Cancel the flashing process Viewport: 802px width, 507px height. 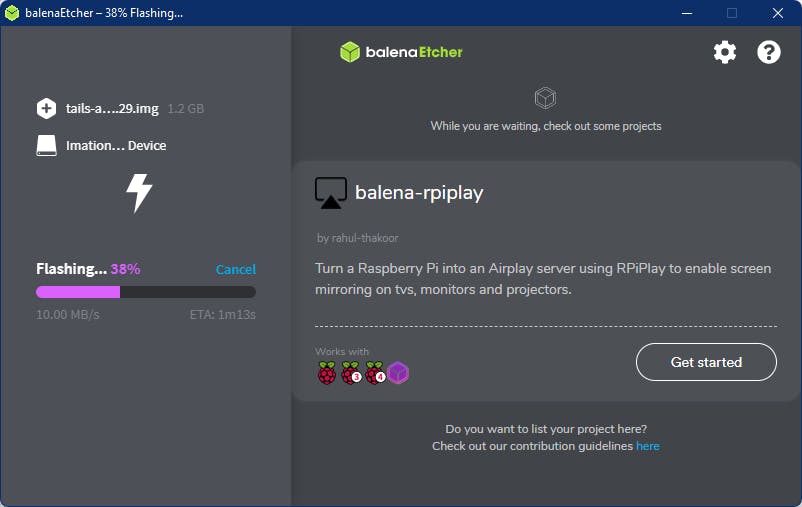point(236,269)
